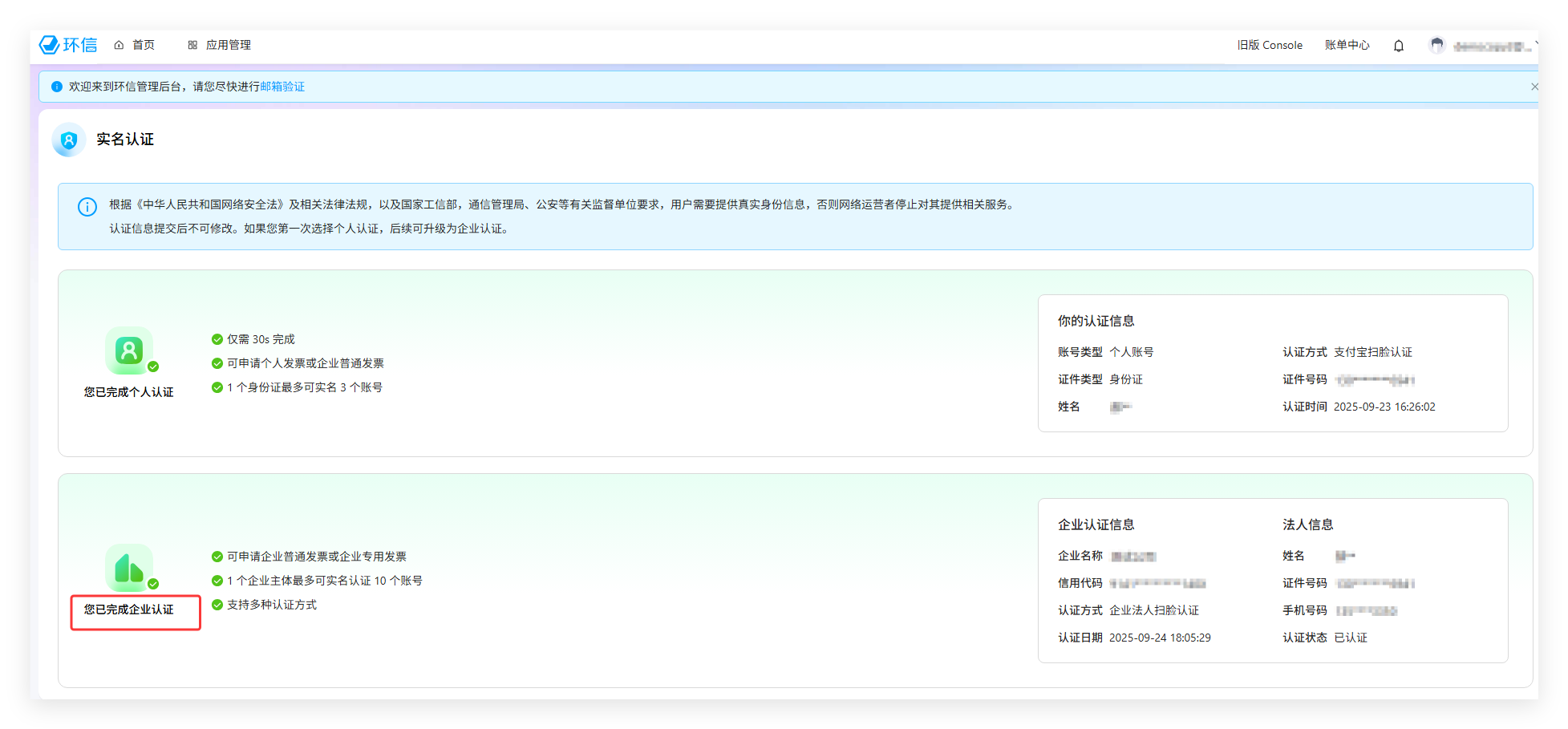Open 账单中心 billing center

pos(1347,45)
